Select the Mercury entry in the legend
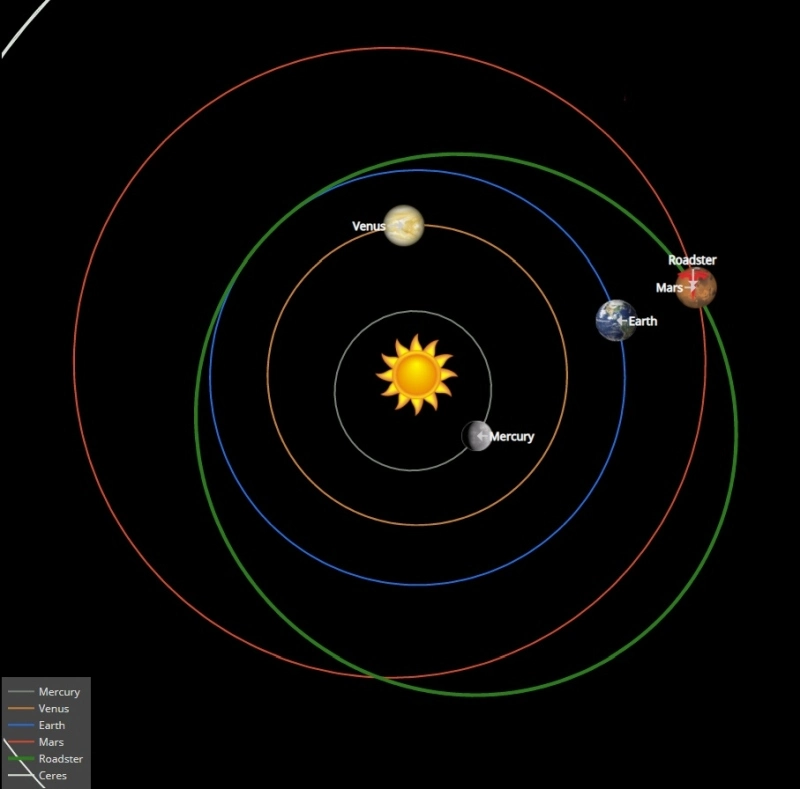Screen dimensions: 800x789 59,692
